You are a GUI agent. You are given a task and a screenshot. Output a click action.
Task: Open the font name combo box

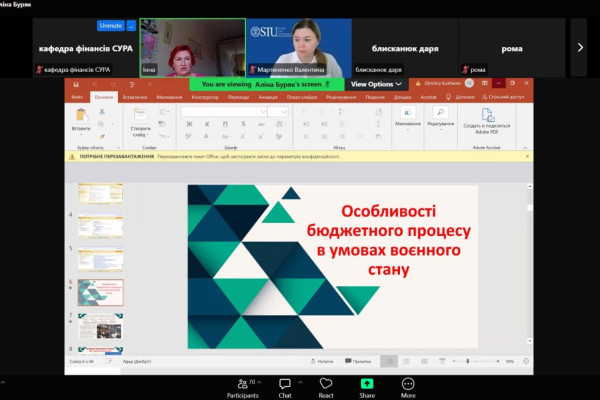point(224,111)
